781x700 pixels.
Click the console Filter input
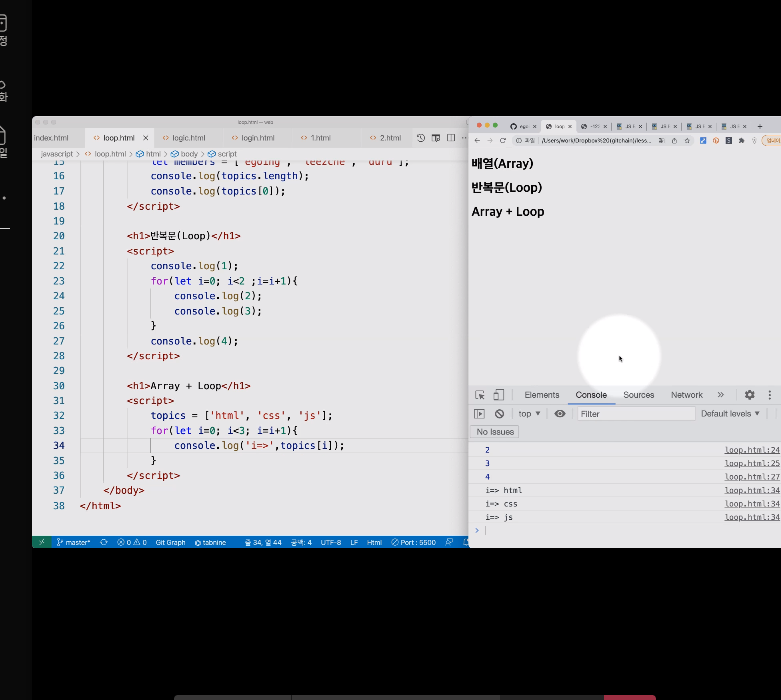(636, 414)
